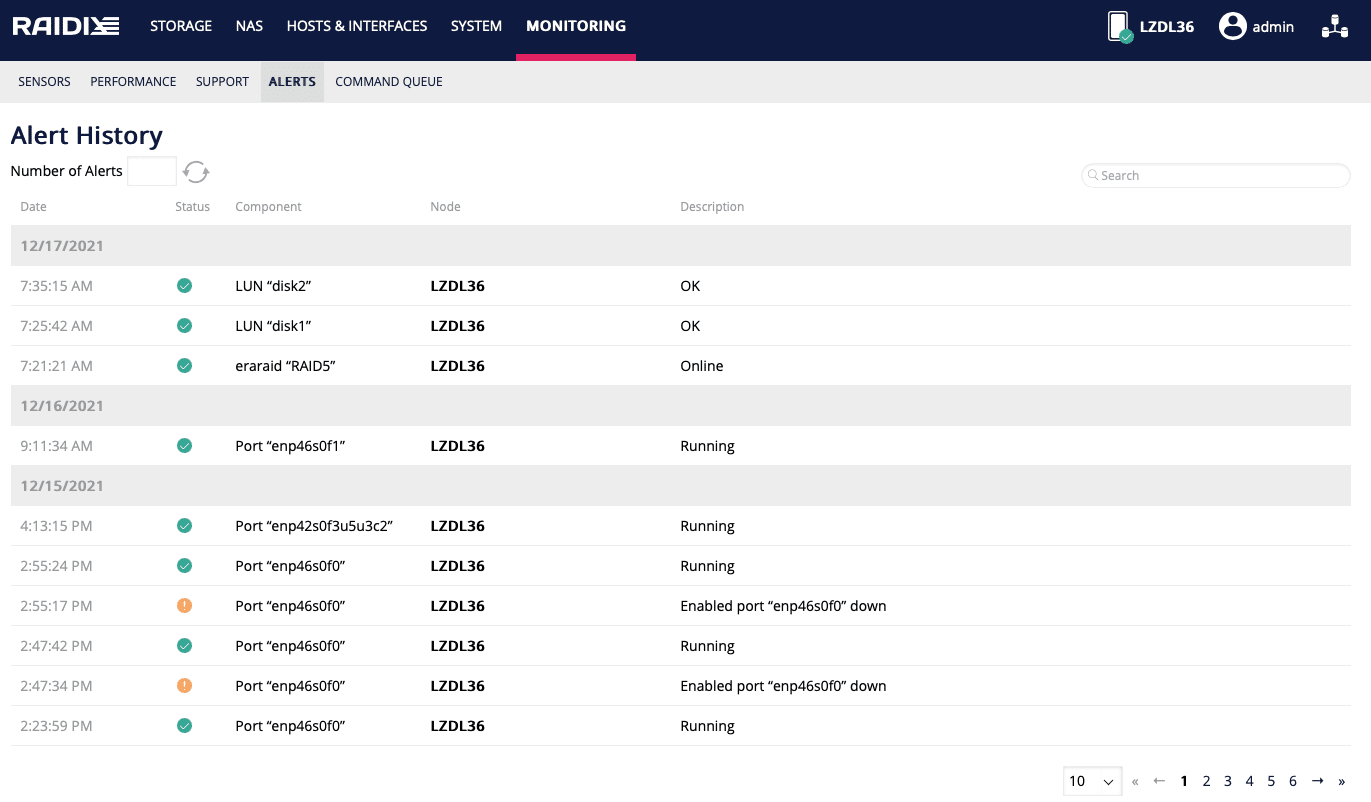Click the LZDL36 node in the disk2 row
The height and width of the screenshot is (802, 1371).
[457, 286]
